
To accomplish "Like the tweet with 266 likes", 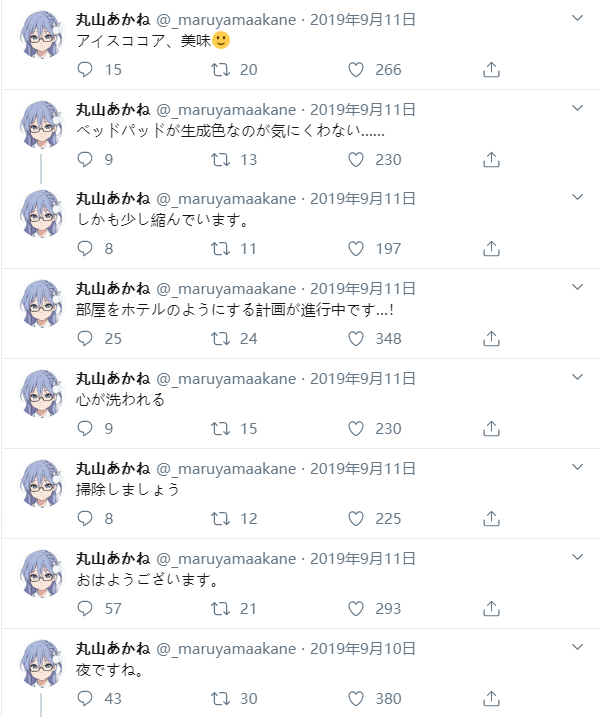I will coord(356,70).
